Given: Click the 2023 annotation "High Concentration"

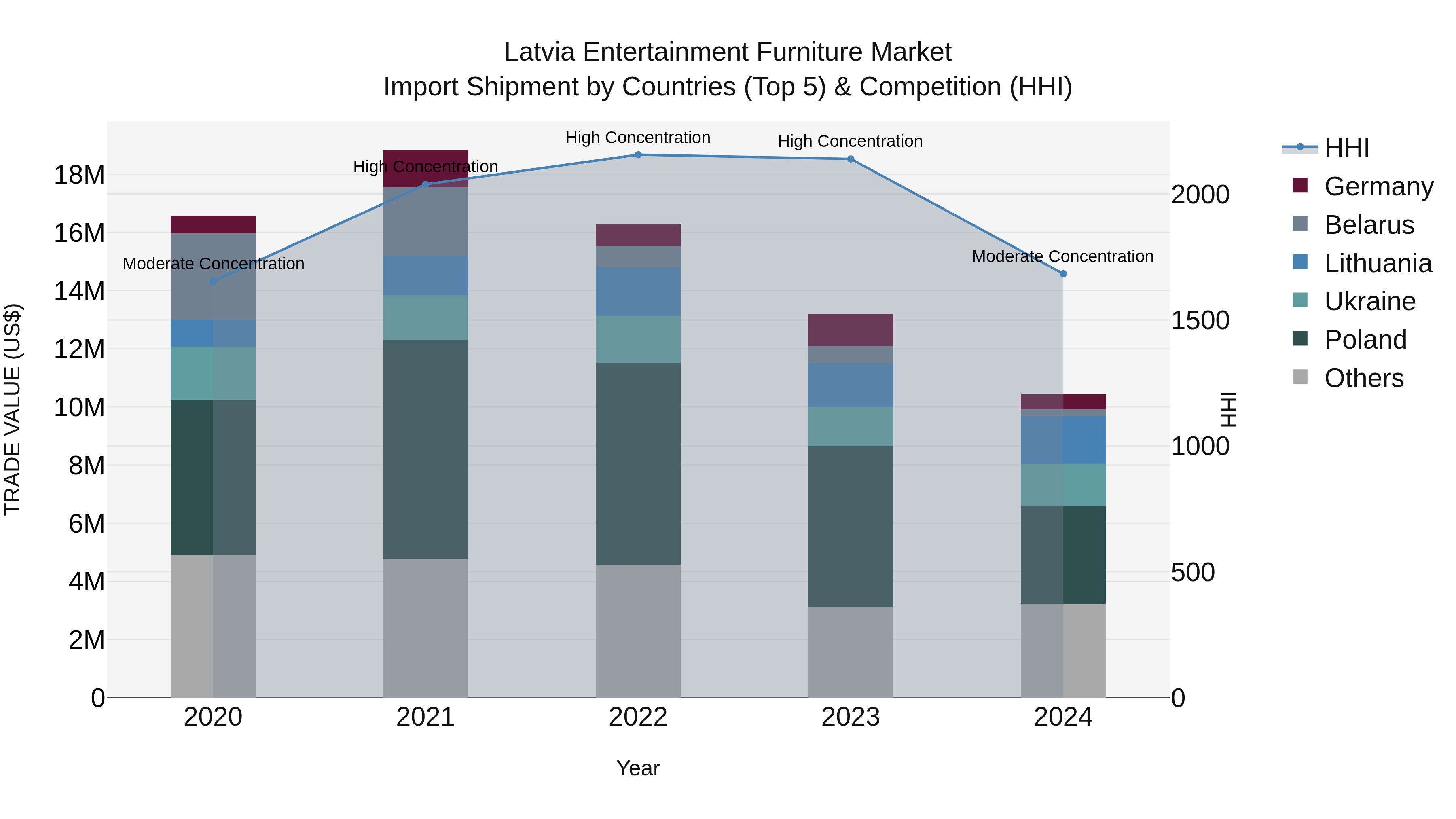Looking at the screenshot, I should click(x=851, y=141).
